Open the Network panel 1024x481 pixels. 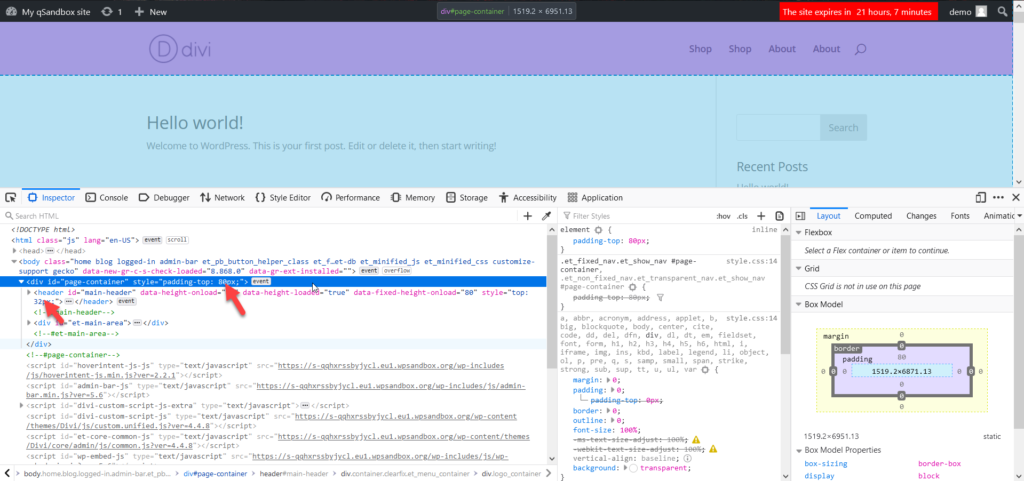222,198
